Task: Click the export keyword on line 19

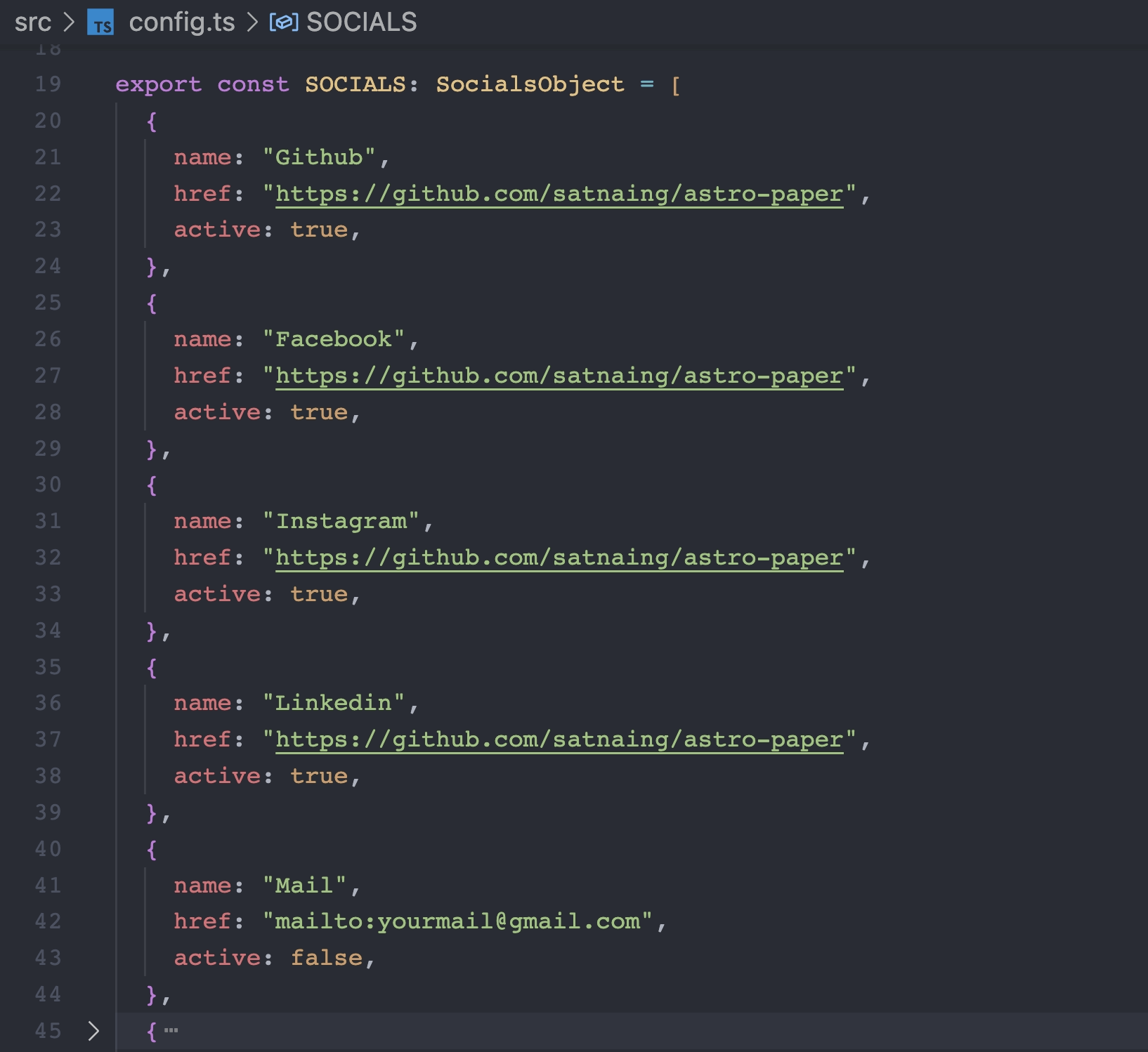Action: 159,84
